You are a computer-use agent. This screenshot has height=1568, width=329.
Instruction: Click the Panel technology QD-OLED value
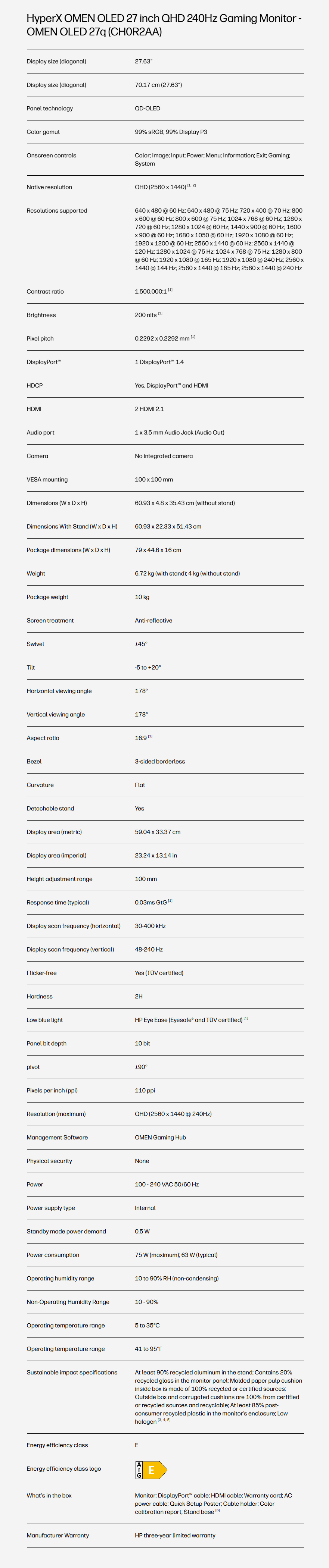(x=148, y=108)
